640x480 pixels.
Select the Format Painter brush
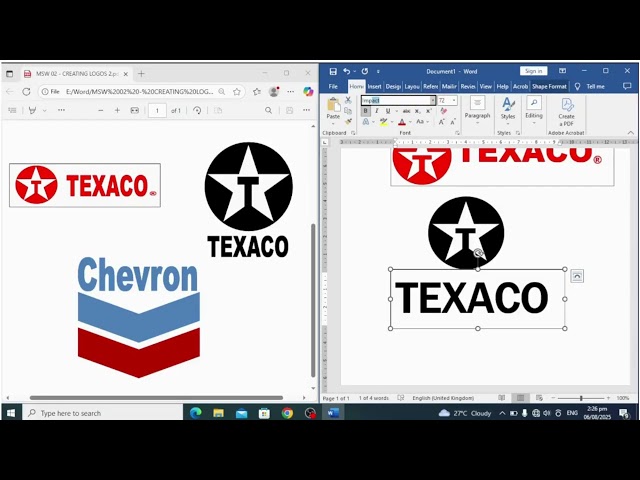(x=348, y=121)
